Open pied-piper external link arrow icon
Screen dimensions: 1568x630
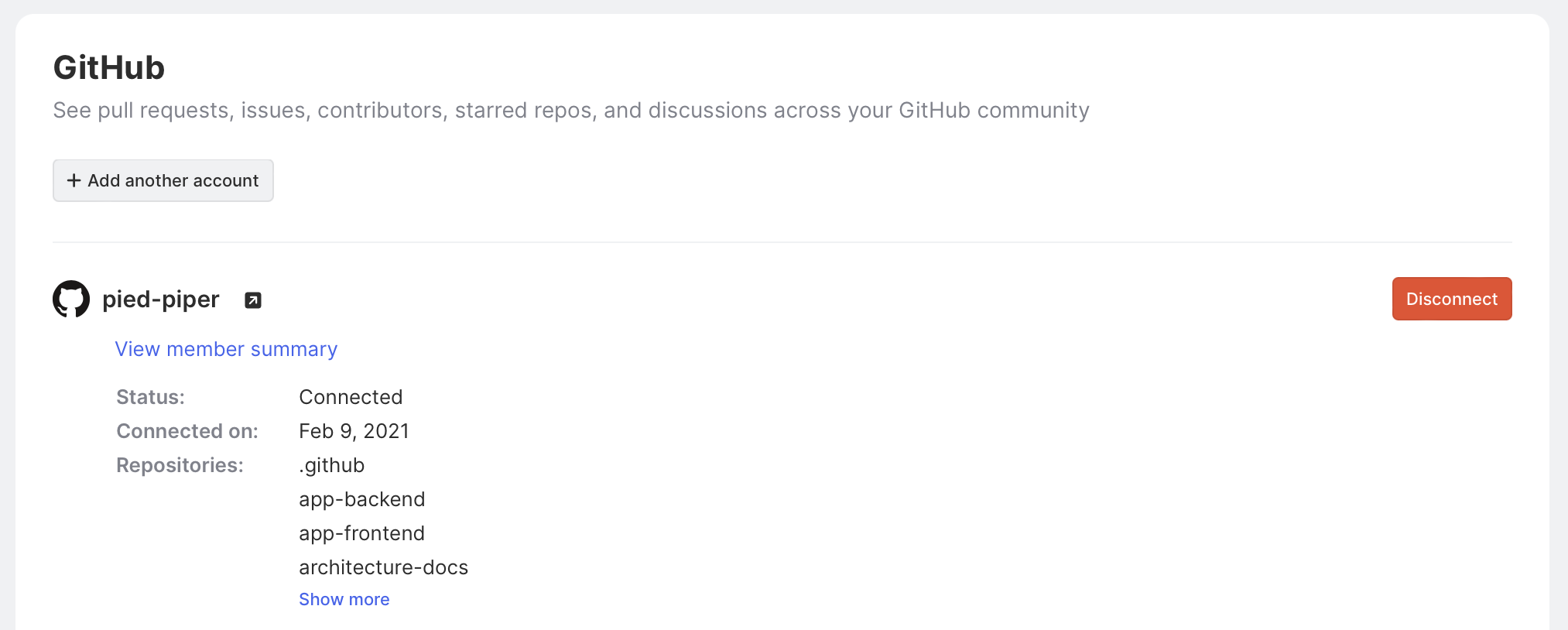[x=253, y=300]
